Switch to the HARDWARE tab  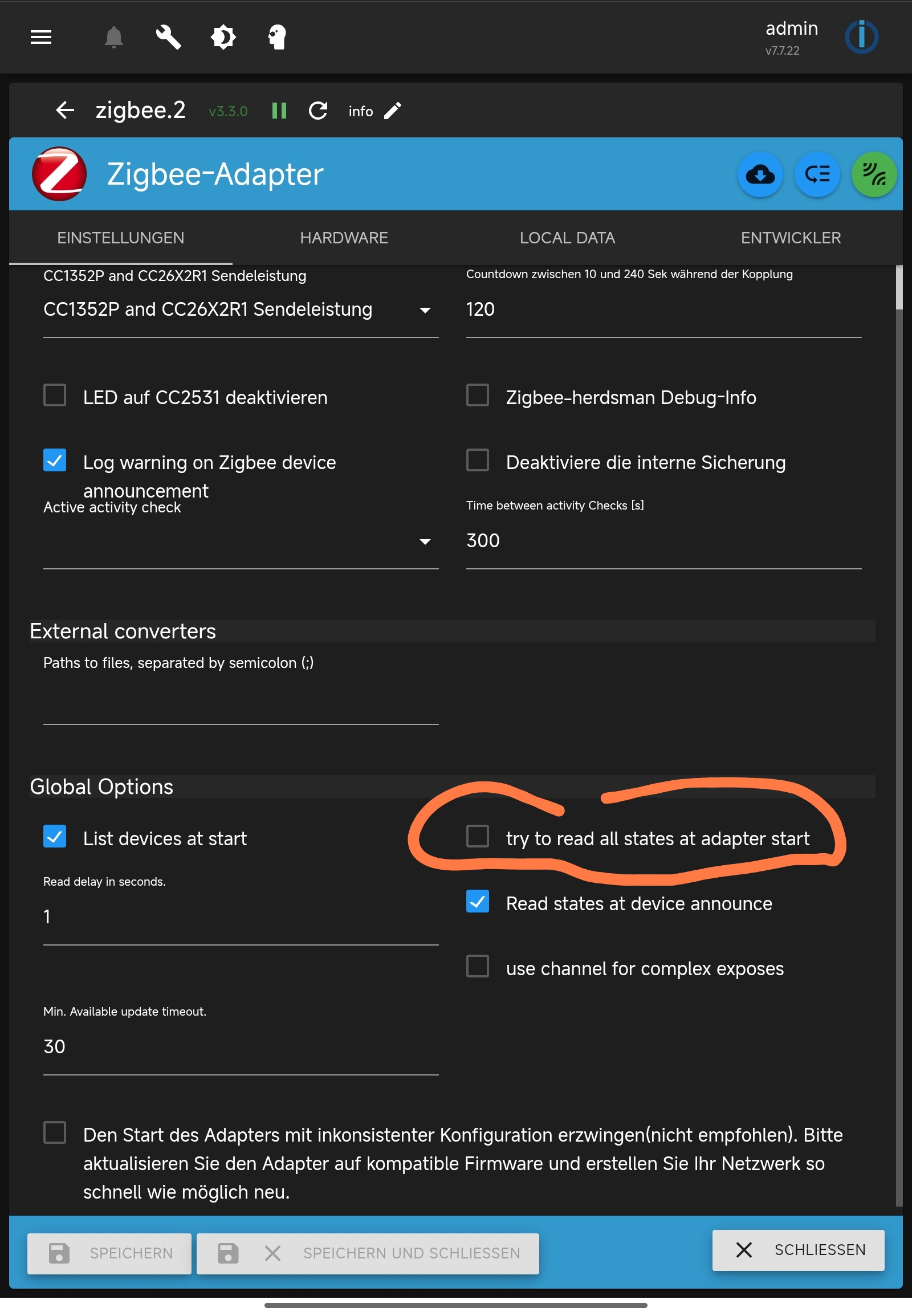tap(344, 238)
